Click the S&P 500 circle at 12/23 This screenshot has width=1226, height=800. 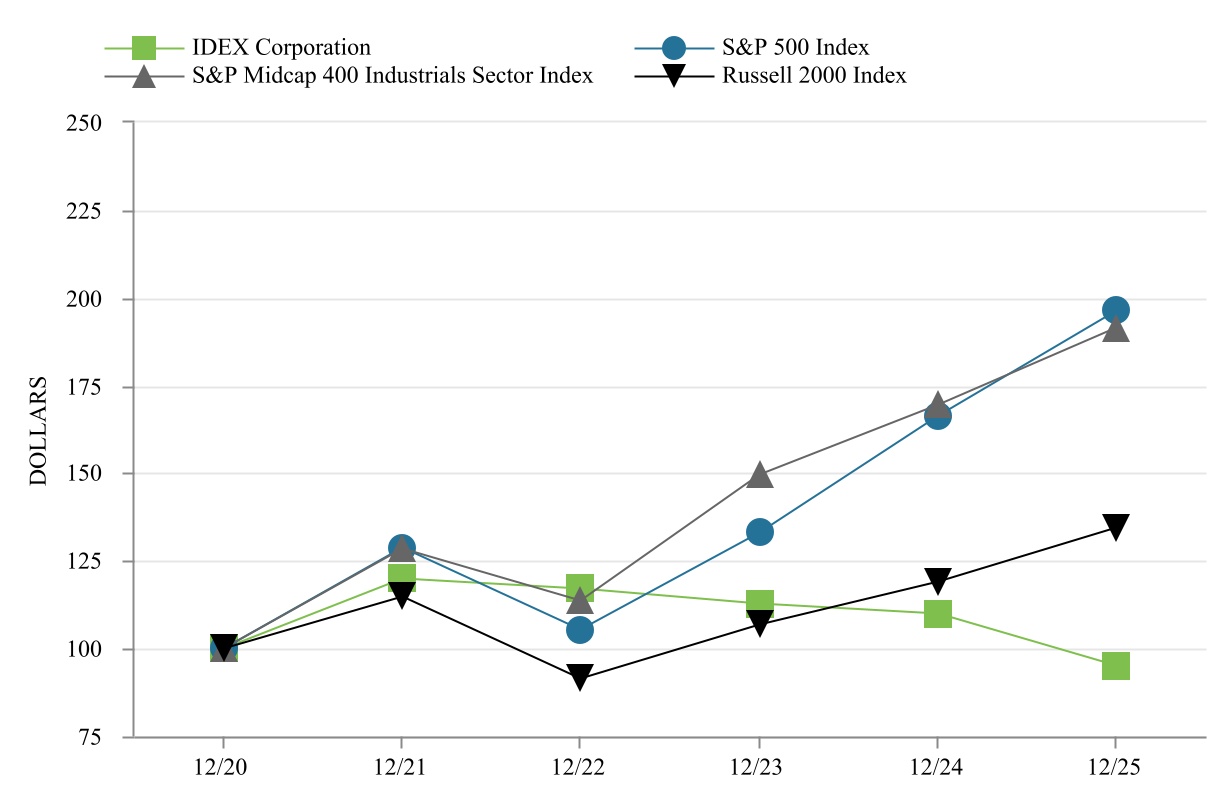pyautogui.click(x=759, y=532)
